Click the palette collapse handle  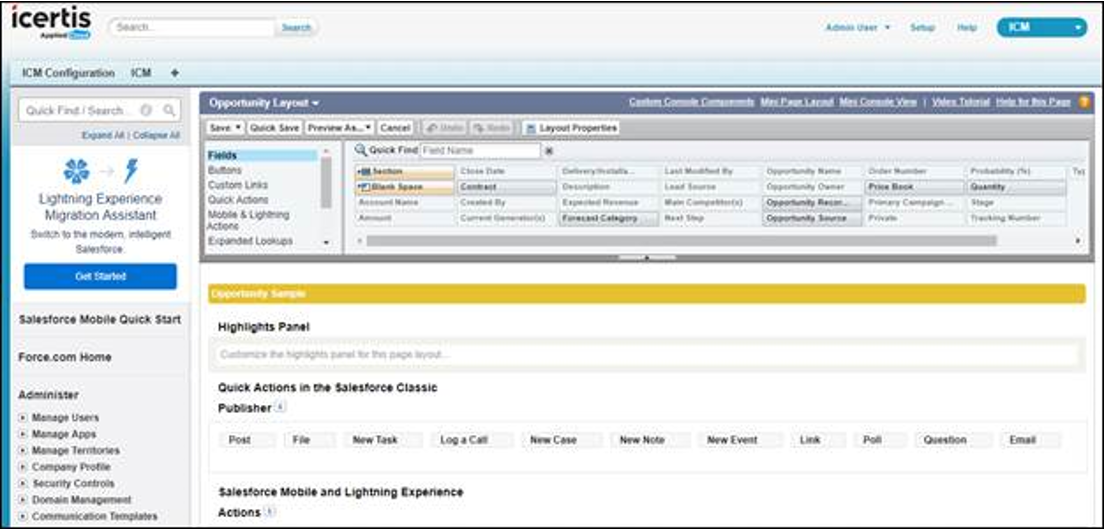(x=647, y=257)
